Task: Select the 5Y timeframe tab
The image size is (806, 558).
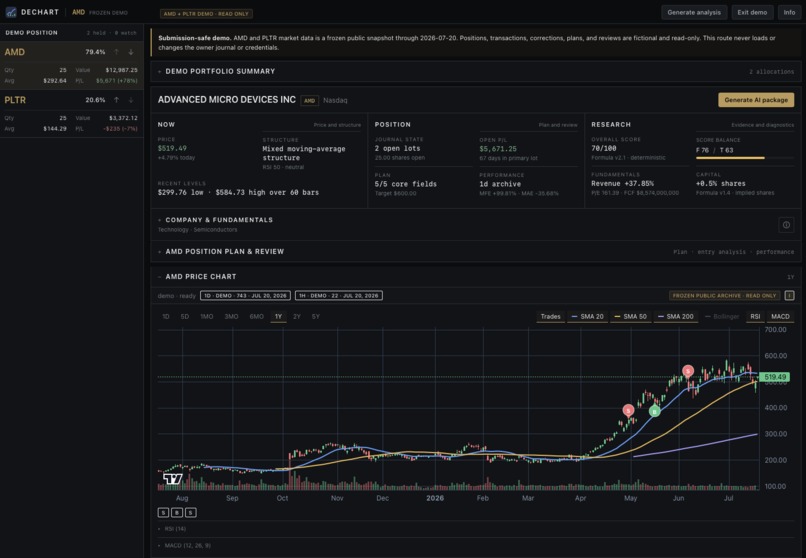Action: 316,317
